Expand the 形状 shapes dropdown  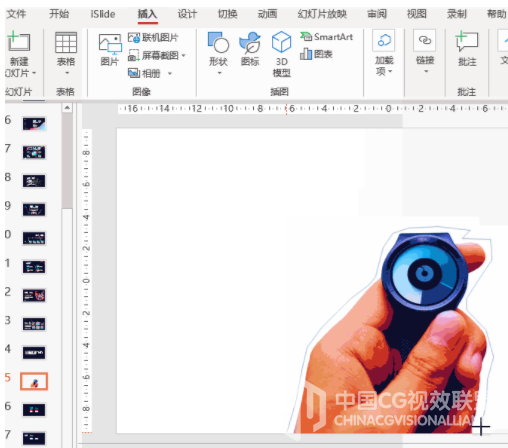pos(219,73)
